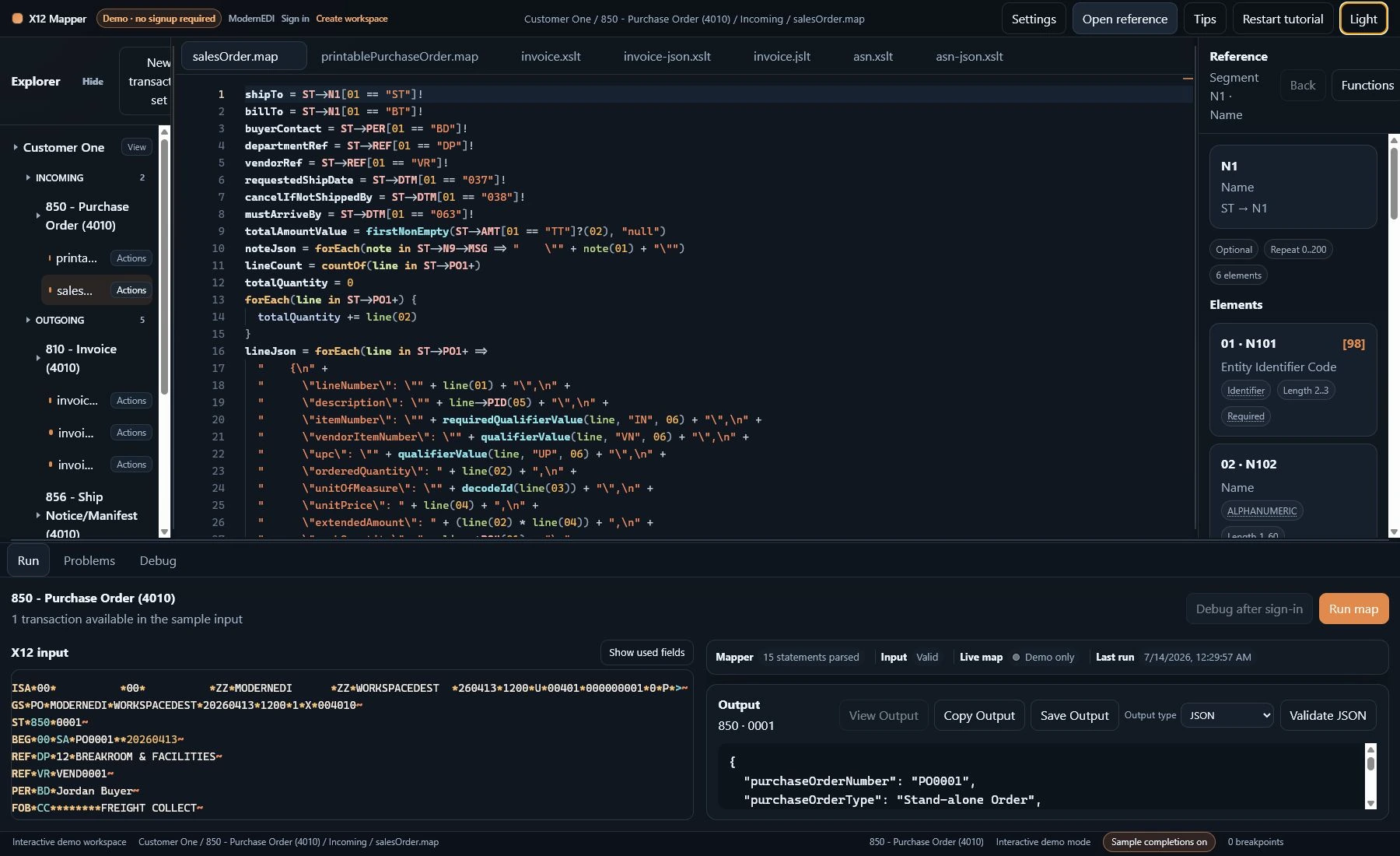Click the X12 Mapper logo icon

[17, 19]
